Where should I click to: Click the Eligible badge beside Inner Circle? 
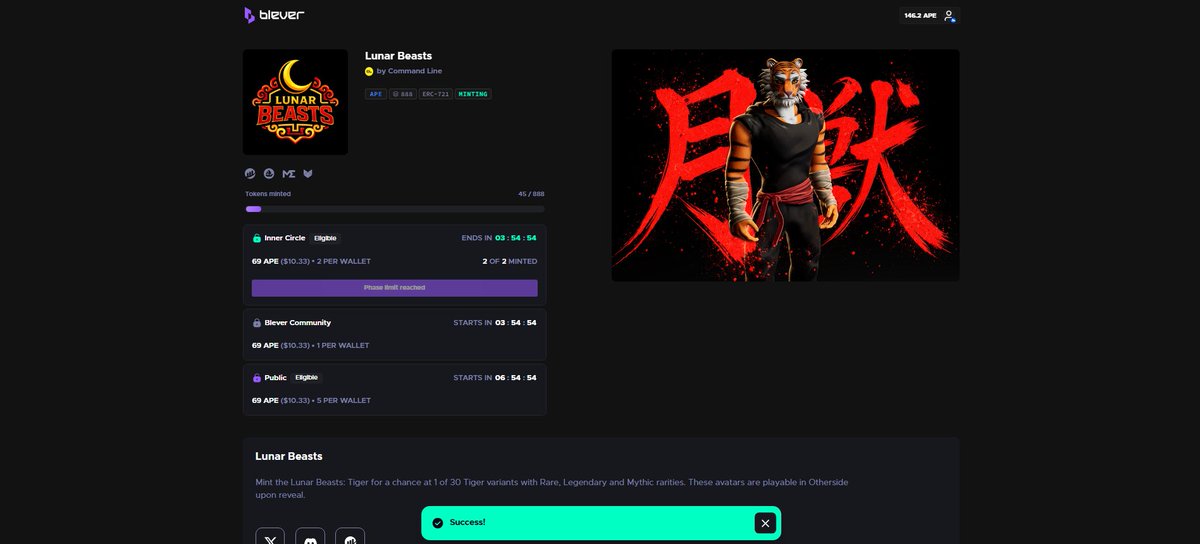pyautogui.click(x=325, y=238)
